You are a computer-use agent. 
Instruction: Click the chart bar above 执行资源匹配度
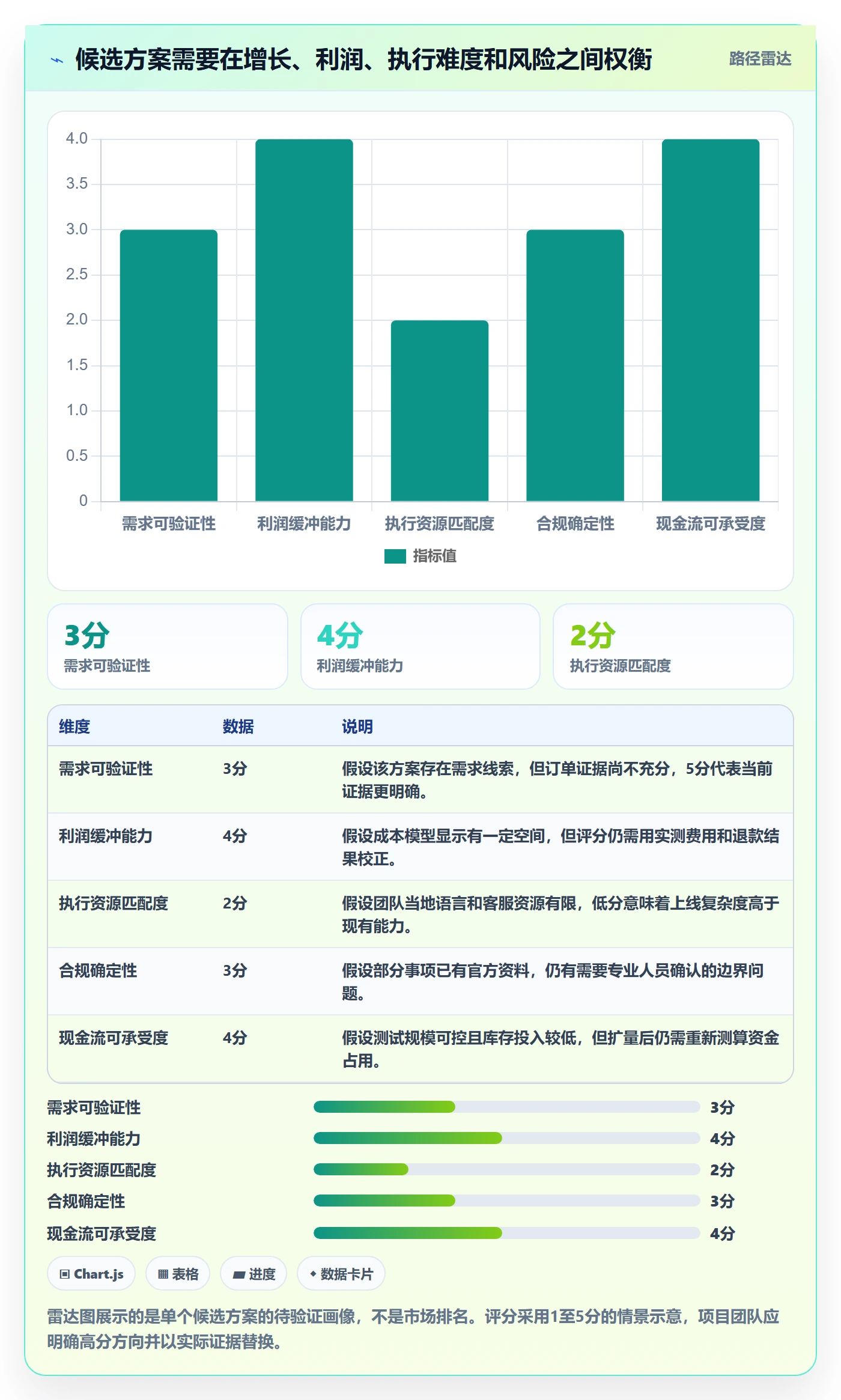click(x=440, y=411)
